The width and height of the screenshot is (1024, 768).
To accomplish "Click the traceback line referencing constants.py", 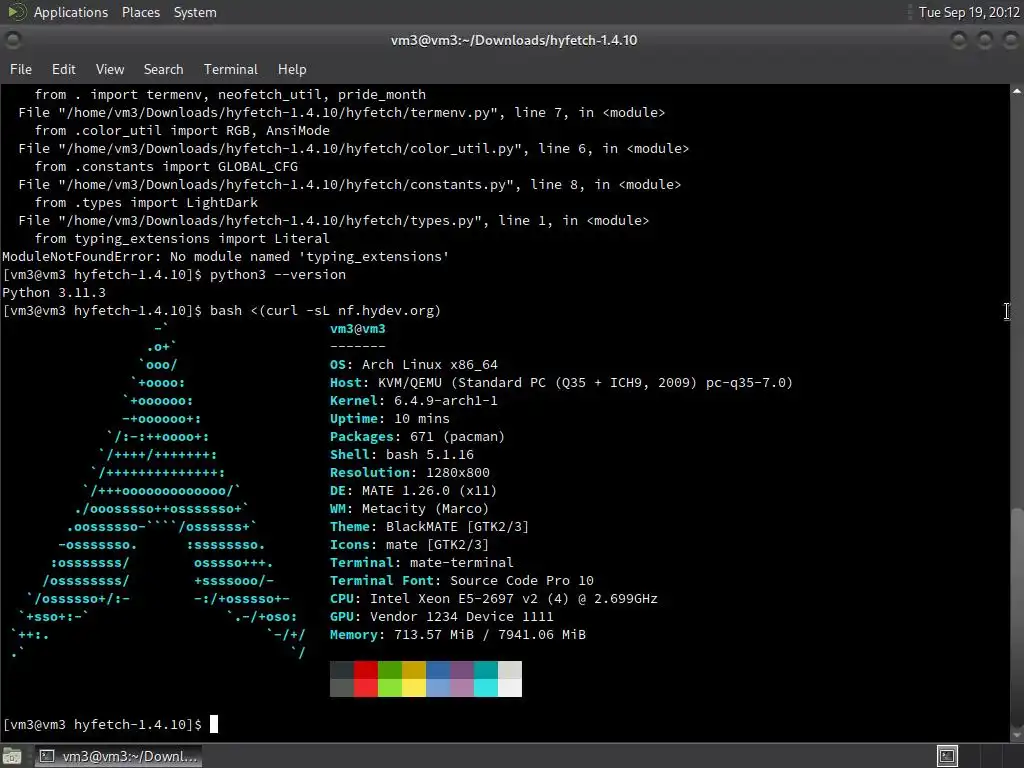I will (x=349, y=185).
